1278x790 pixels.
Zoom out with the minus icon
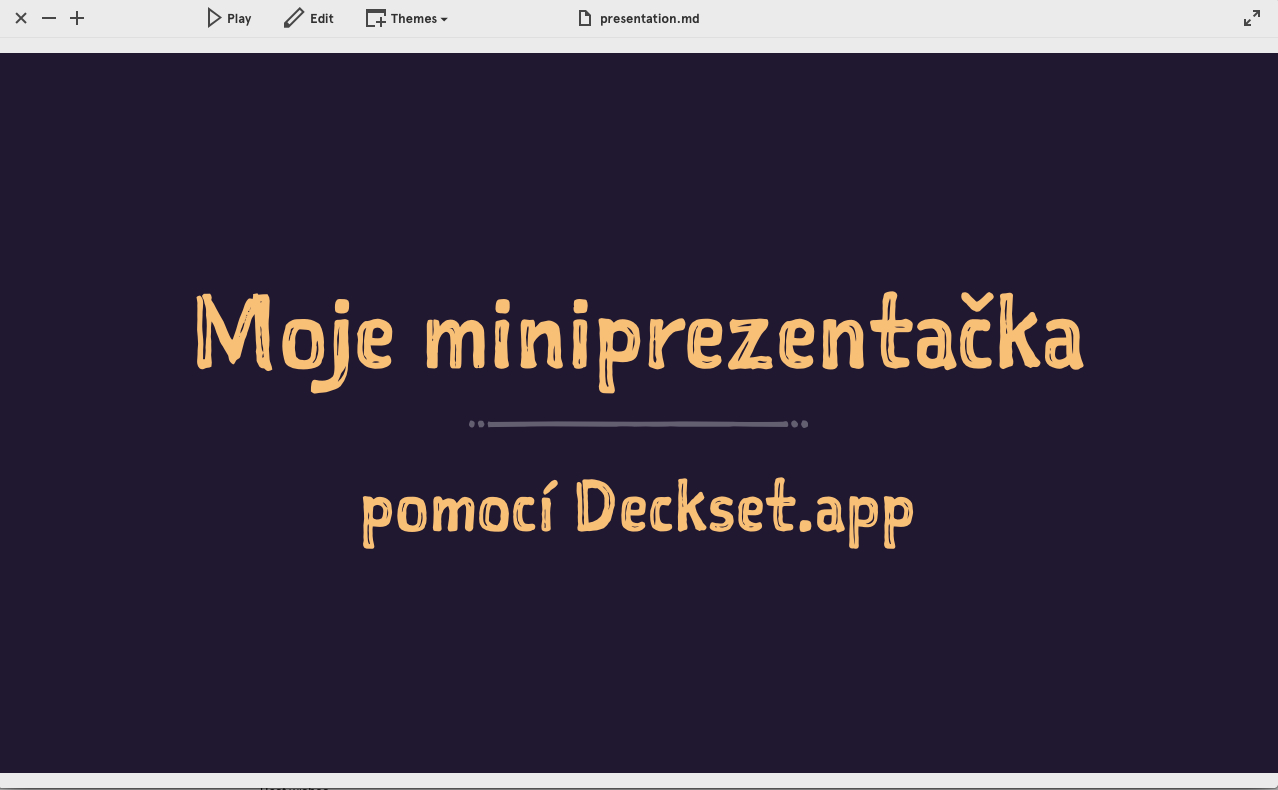(48, 17)
